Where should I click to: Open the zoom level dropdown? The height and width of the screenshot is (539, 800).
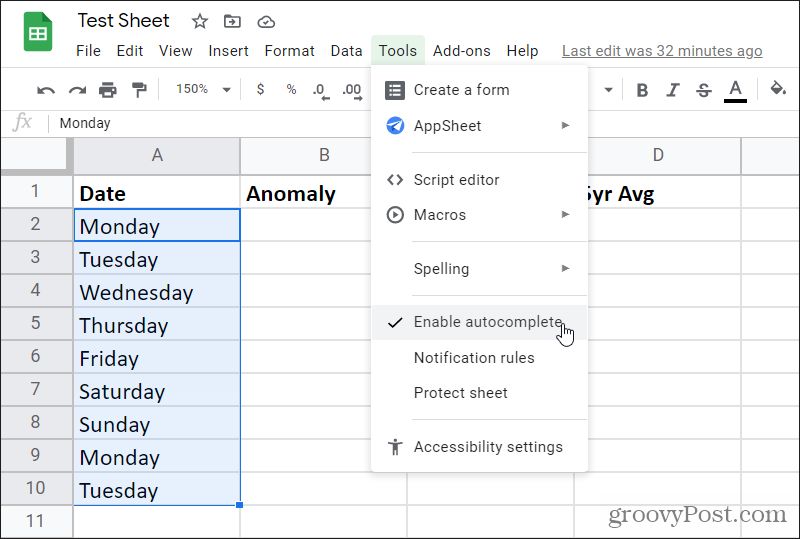[x=203, y=89]
